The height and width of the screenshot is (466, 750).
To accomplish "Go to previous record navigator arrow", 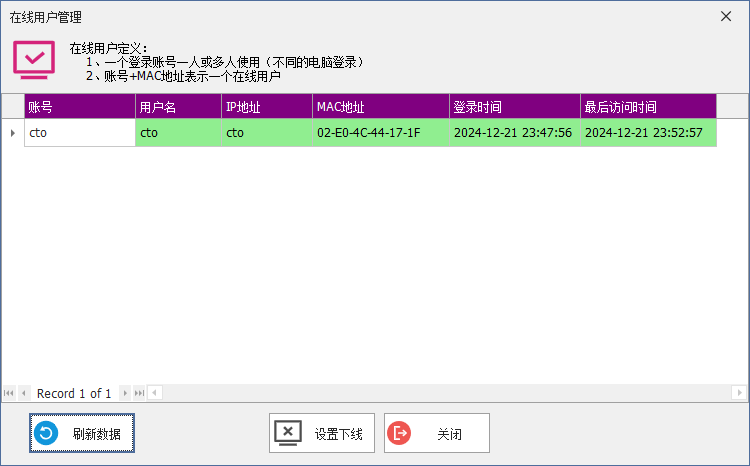I will click(x=23, y=393).
